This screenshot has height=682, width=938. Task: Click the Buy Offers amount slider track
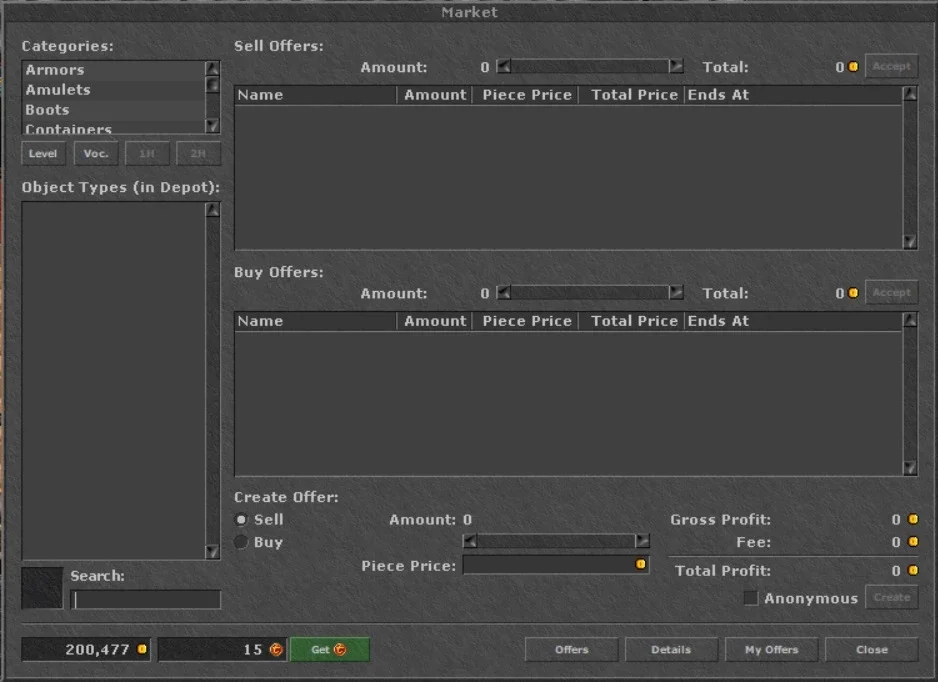tap(590, 293)
